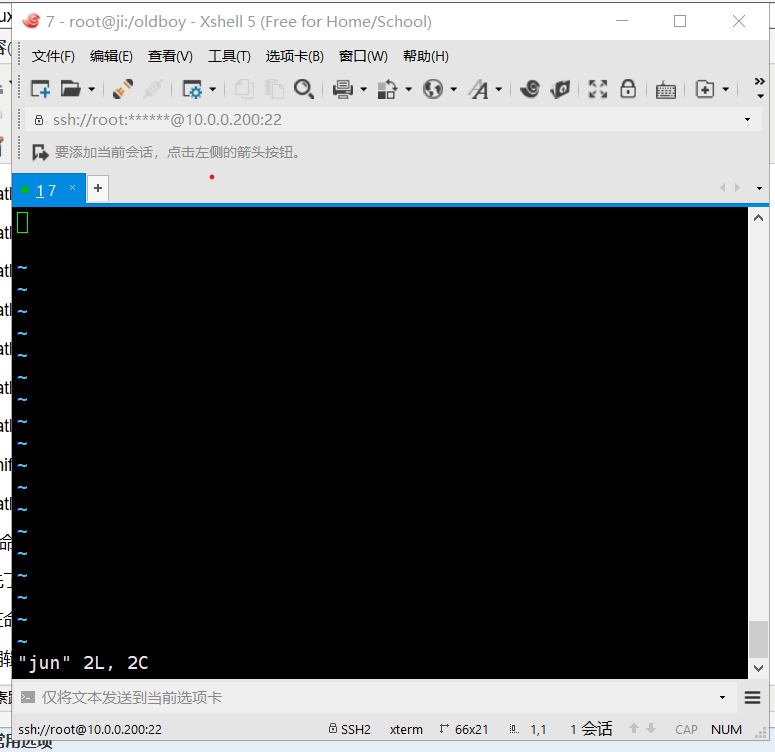Click the terminal scrollbar thumb

(758, 639)
